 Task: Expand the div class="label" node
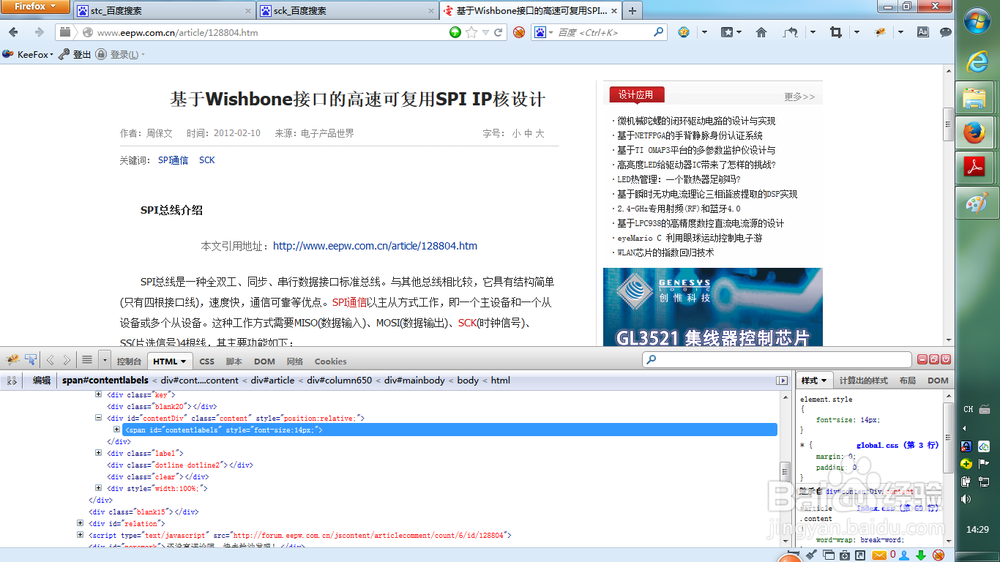pos(98,453)
